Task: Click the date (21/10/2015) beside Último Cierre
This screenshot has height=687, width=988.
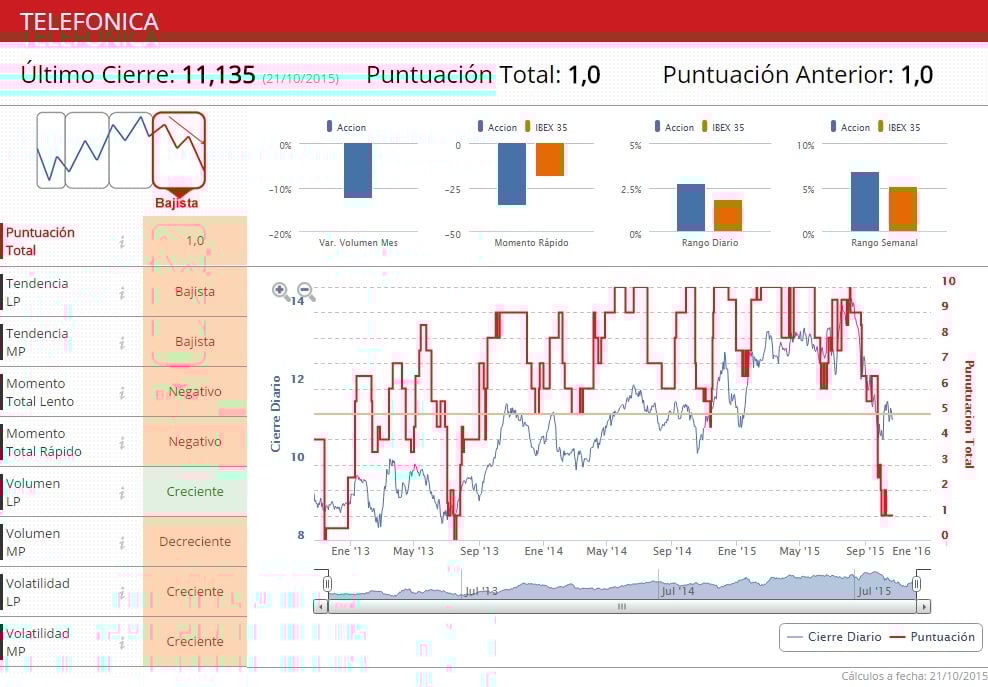Action: coord(300,79)
